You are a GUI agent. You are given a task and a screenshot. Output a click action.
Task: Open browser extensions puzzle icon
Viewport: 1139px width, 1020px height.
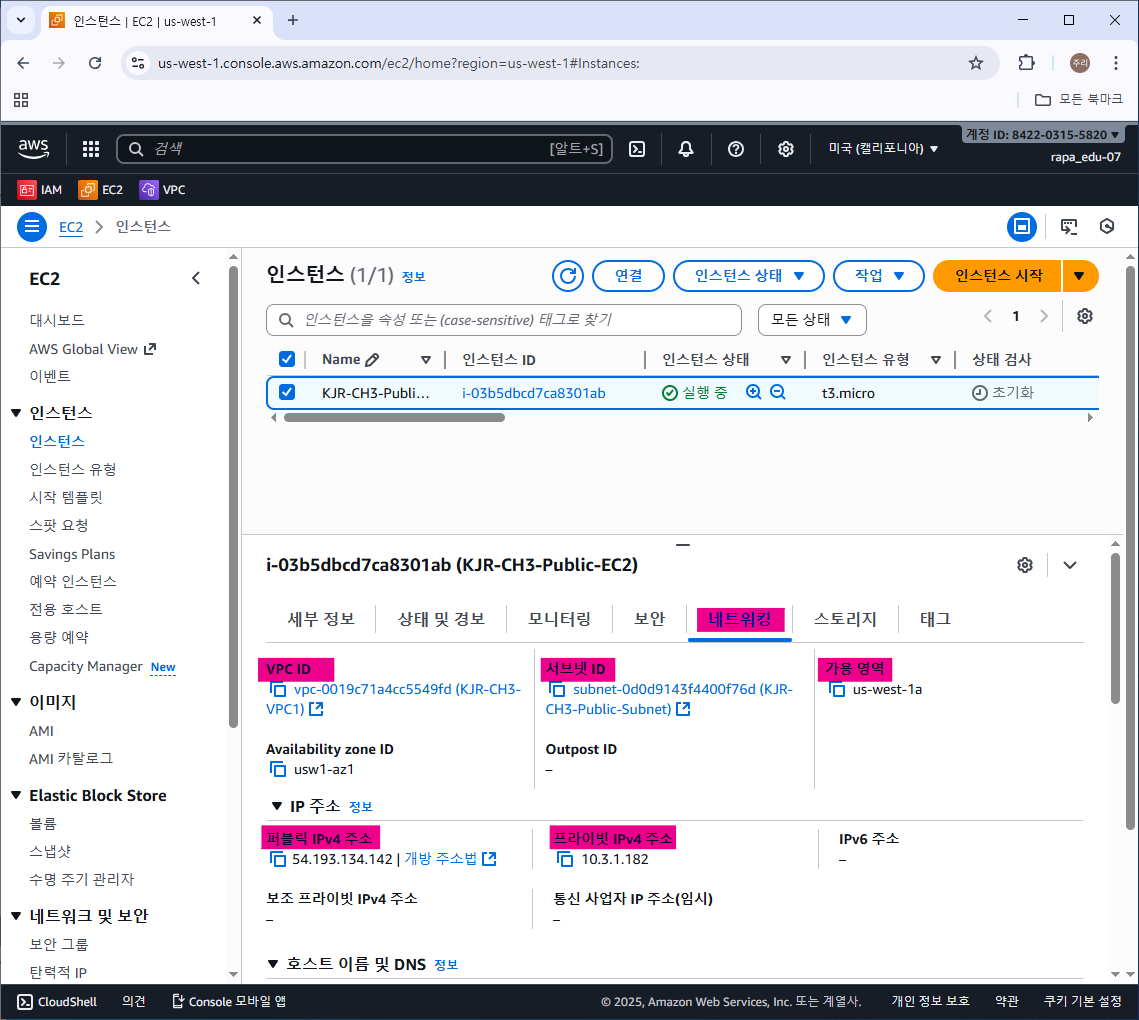click(1026, 63)
